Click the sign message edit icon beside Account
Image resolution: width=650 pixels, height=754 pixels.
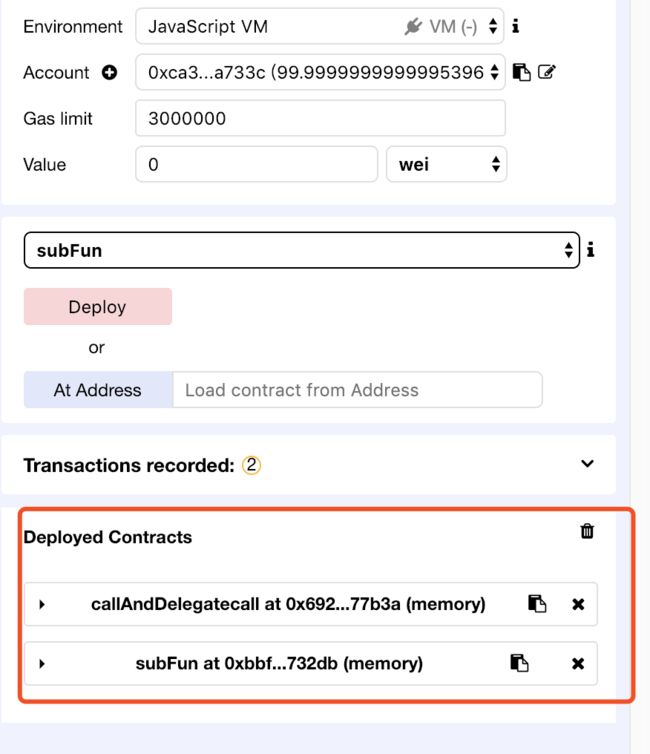coord(547,72)
